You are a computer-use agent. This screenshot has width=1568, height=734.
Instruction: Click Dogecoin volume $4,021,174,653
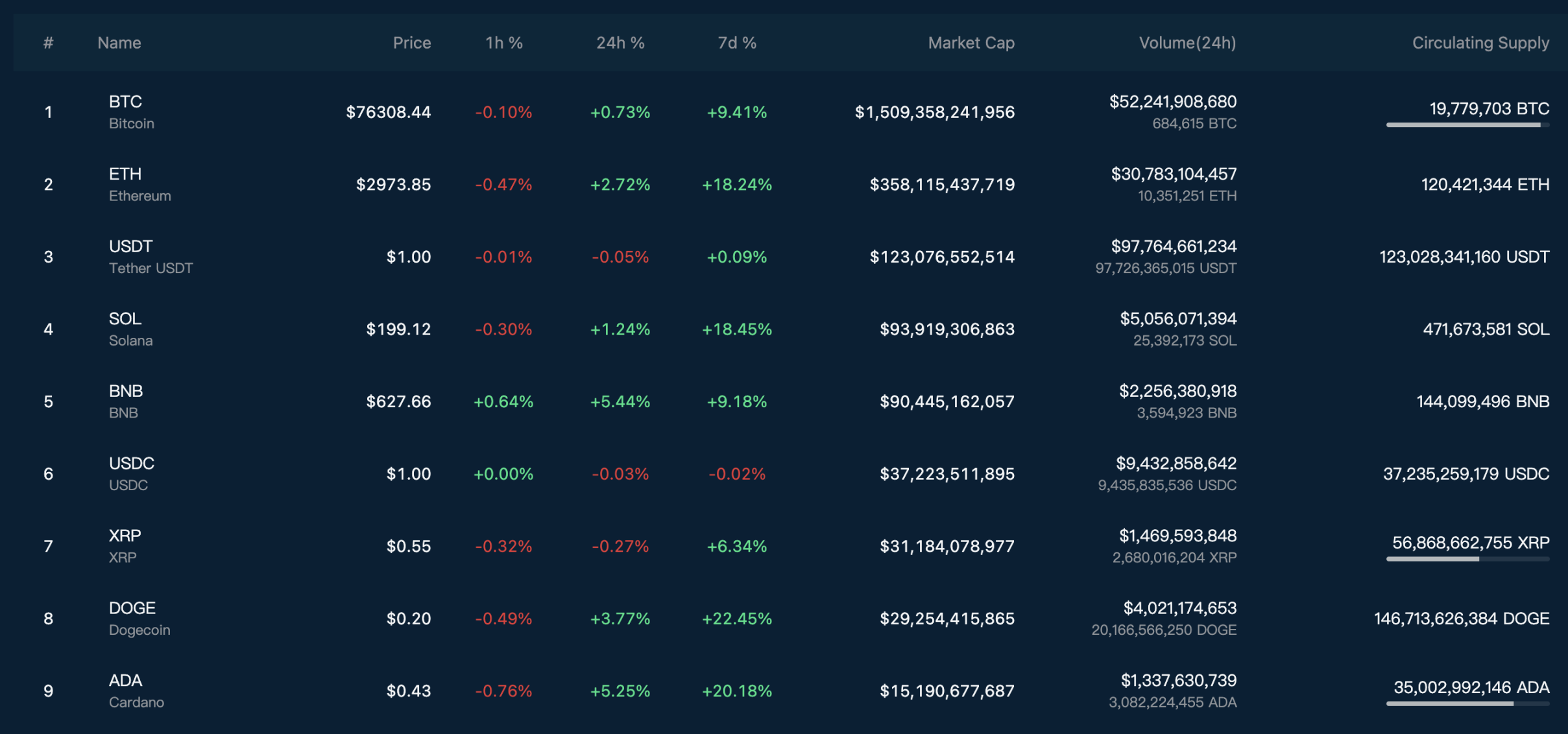point(1180,608)
